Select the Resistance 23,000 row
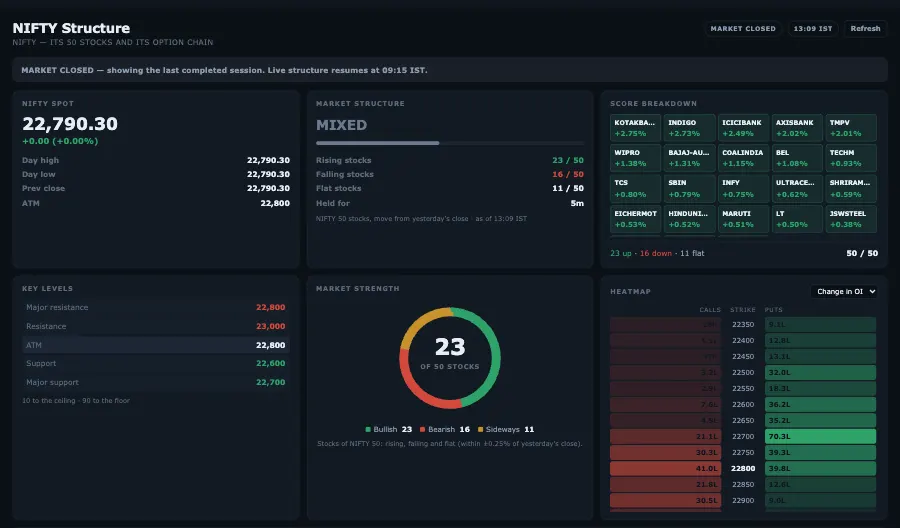 pyautogui.click(x=156, y=326)
